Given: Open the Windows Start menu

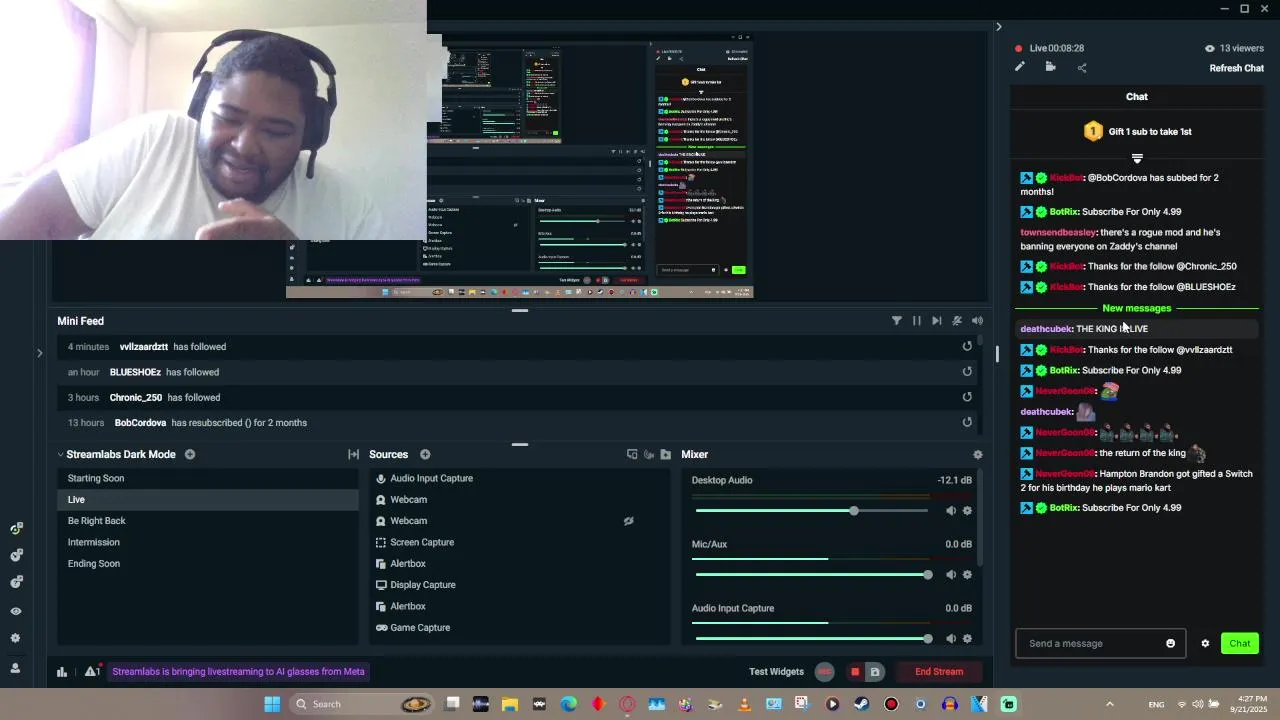Looking at the screenshot, I should click(x=272, y=704).
